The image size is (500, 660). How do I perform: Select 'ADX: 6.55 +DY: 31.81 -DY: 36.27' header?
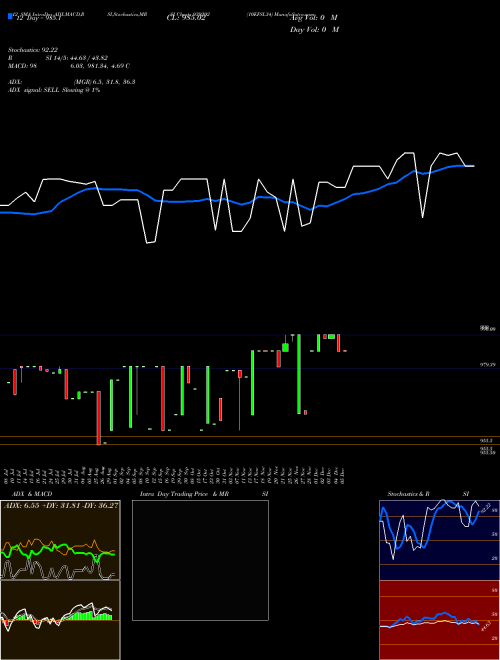(61, 505)
